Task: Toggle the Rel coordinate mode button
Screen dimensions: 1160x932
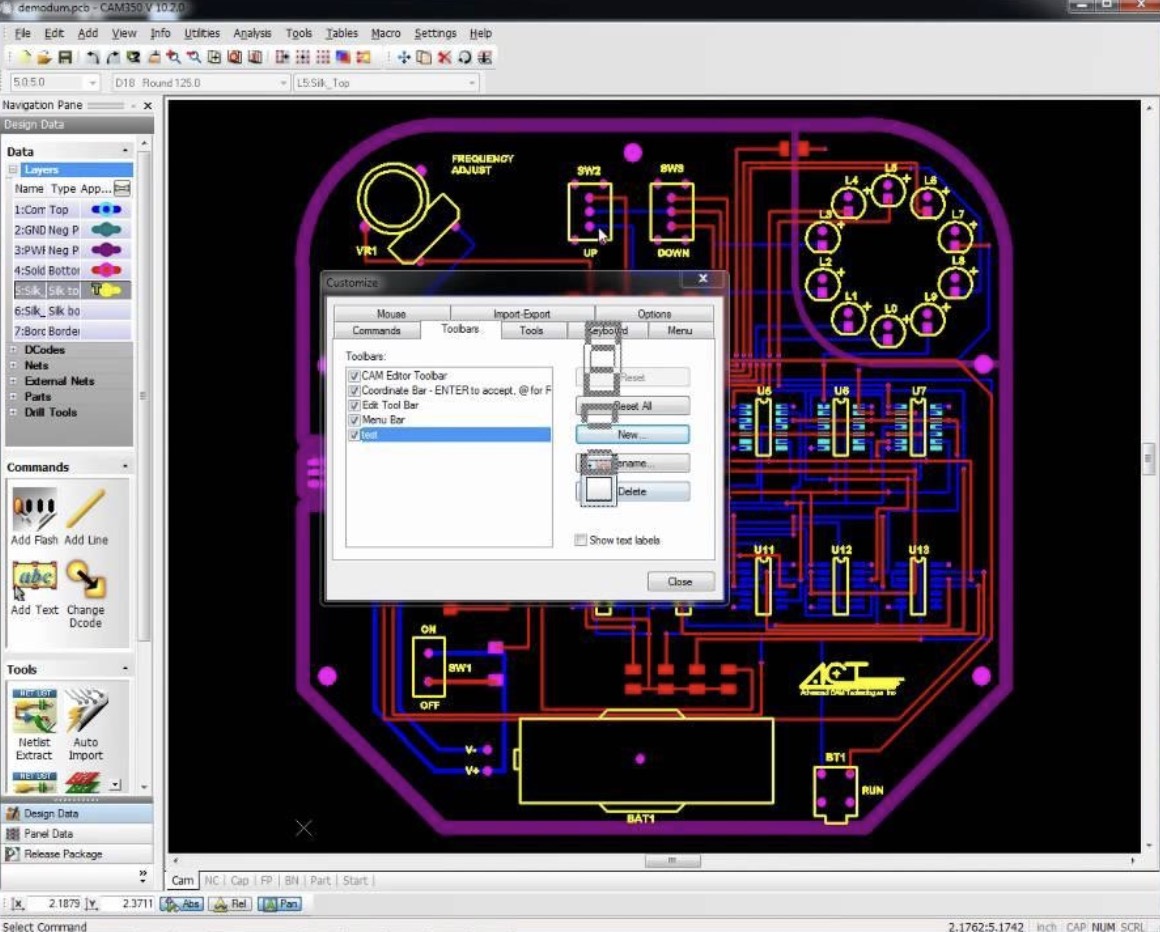Action: [x=230, y=904]
